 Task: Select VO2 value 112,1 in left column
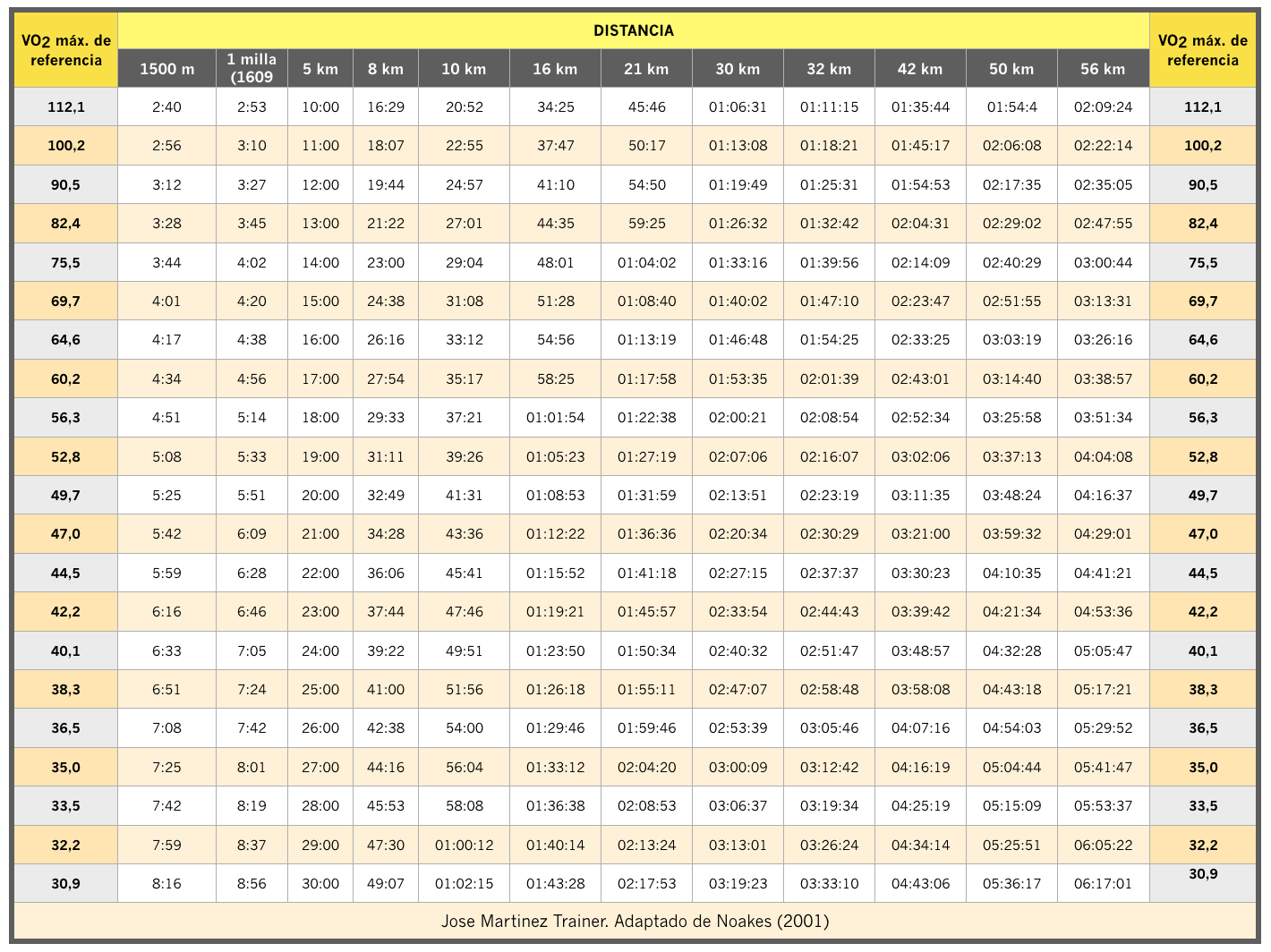tap(66, 107)
